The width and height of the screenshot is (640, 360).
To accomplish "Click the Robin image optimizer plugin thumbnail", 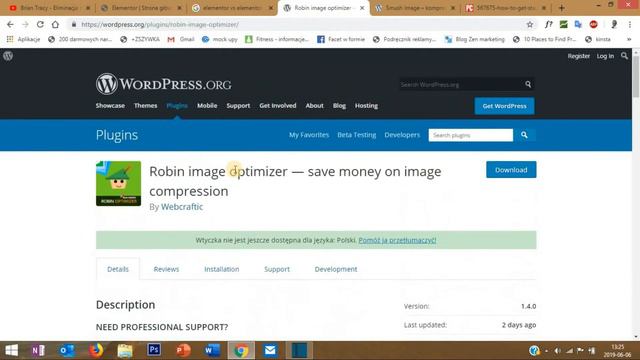I will pos(118,183).
